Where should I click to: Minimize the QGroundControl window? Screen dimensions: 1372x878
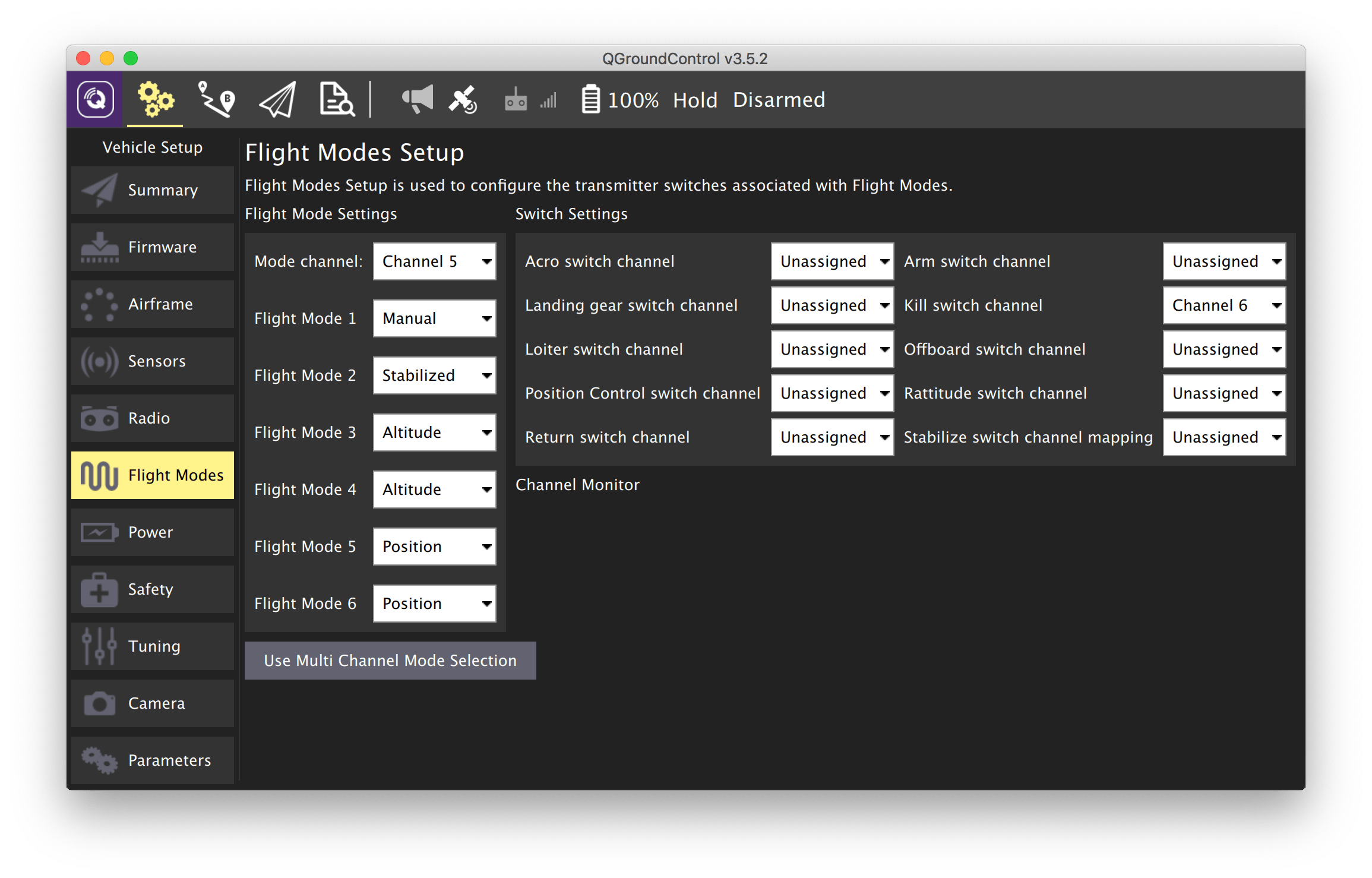[x=107, y=58]
